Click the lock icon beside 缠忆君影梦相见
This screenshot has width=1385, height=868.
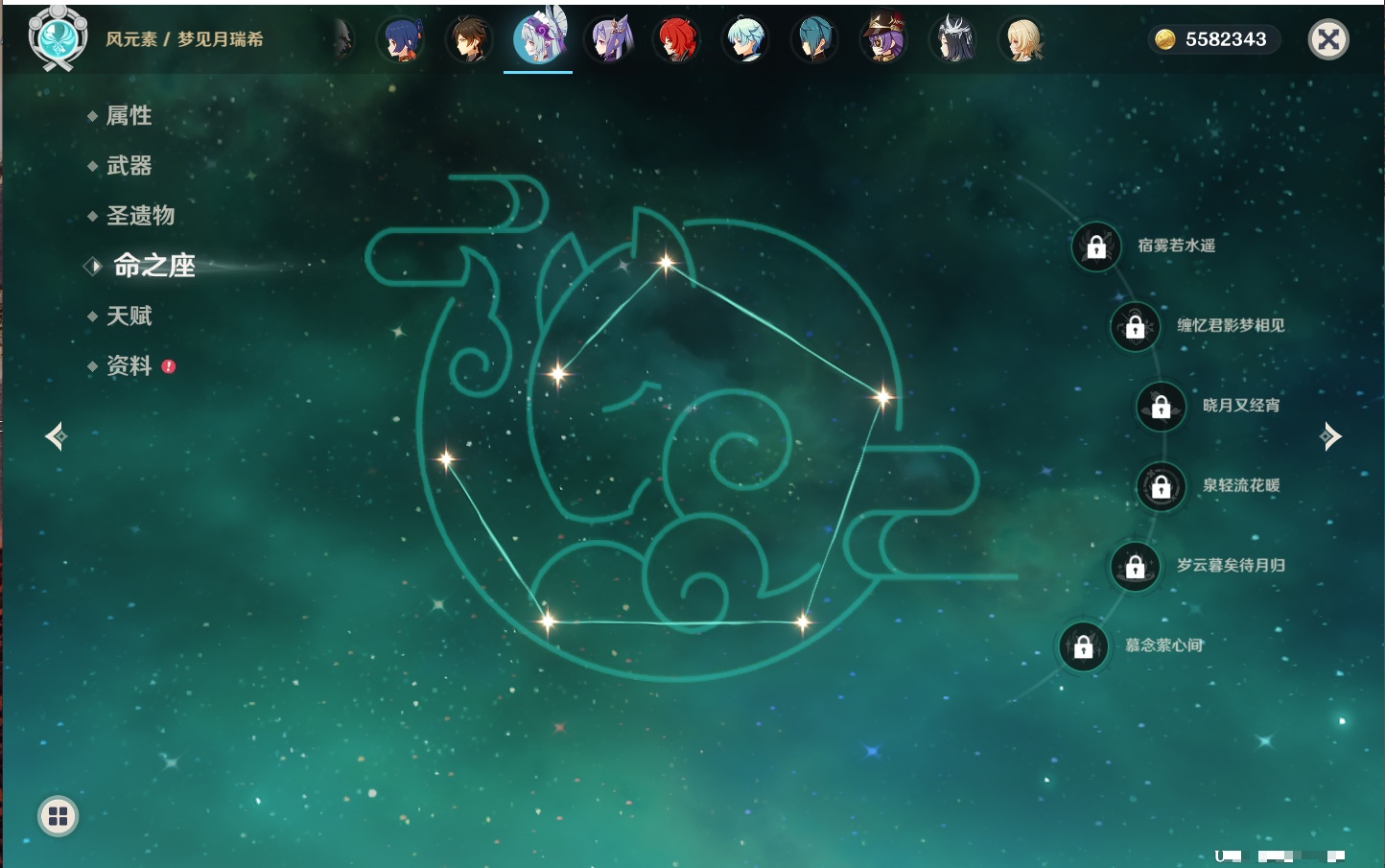click(1136, 326)
